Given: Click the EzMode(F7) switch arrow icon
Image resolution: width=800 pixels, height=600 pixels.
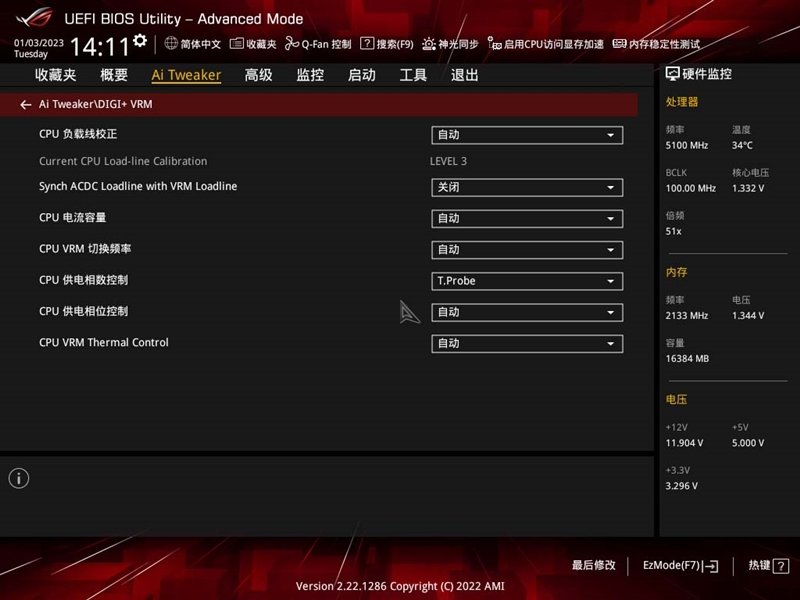Looking at the screenshot, I should click(711, 566).
